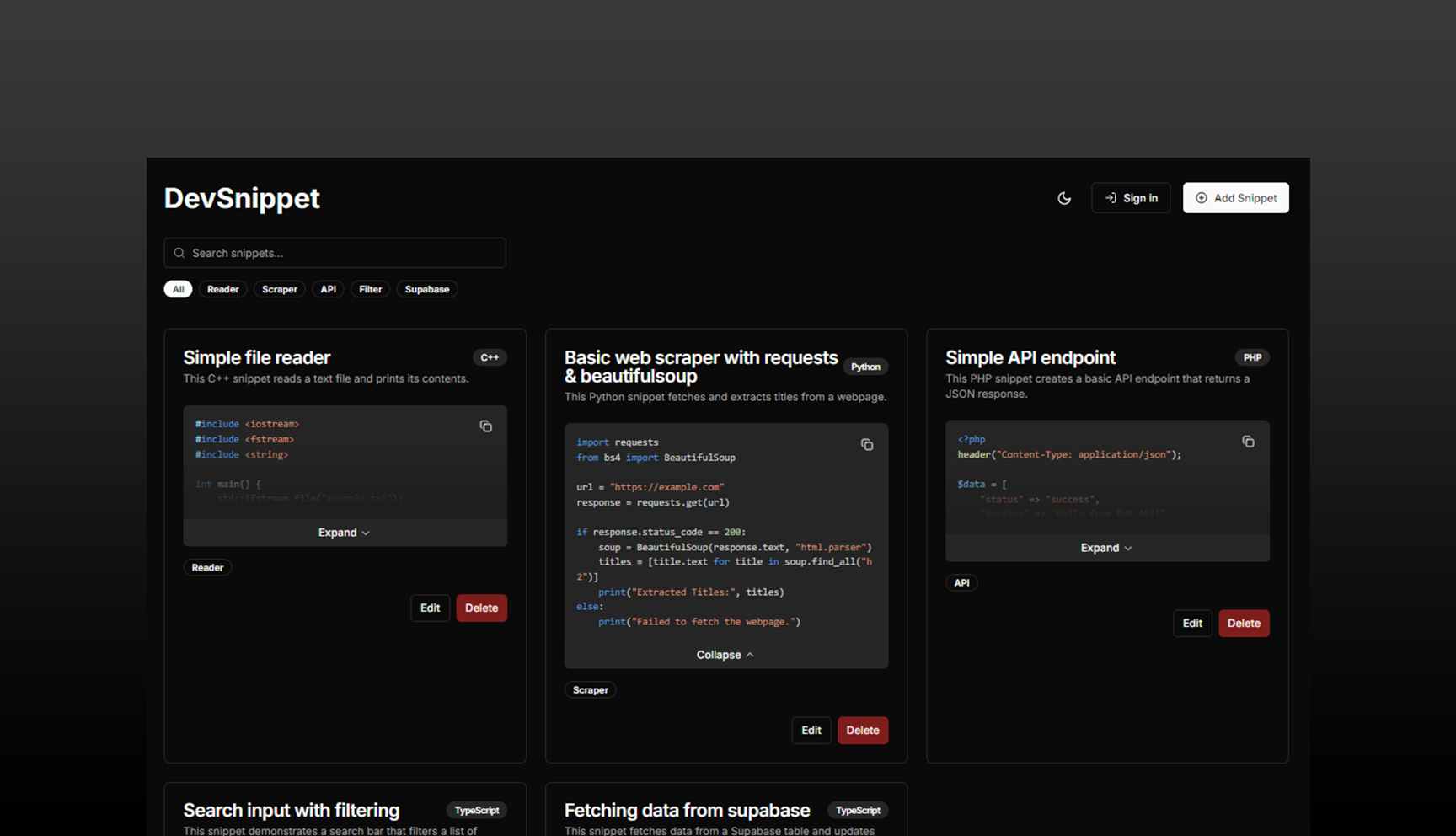The image size is (1456, 836).
Task: Copy the Python web scraper code
Action: pyautogui.click(x=867, y=445)
